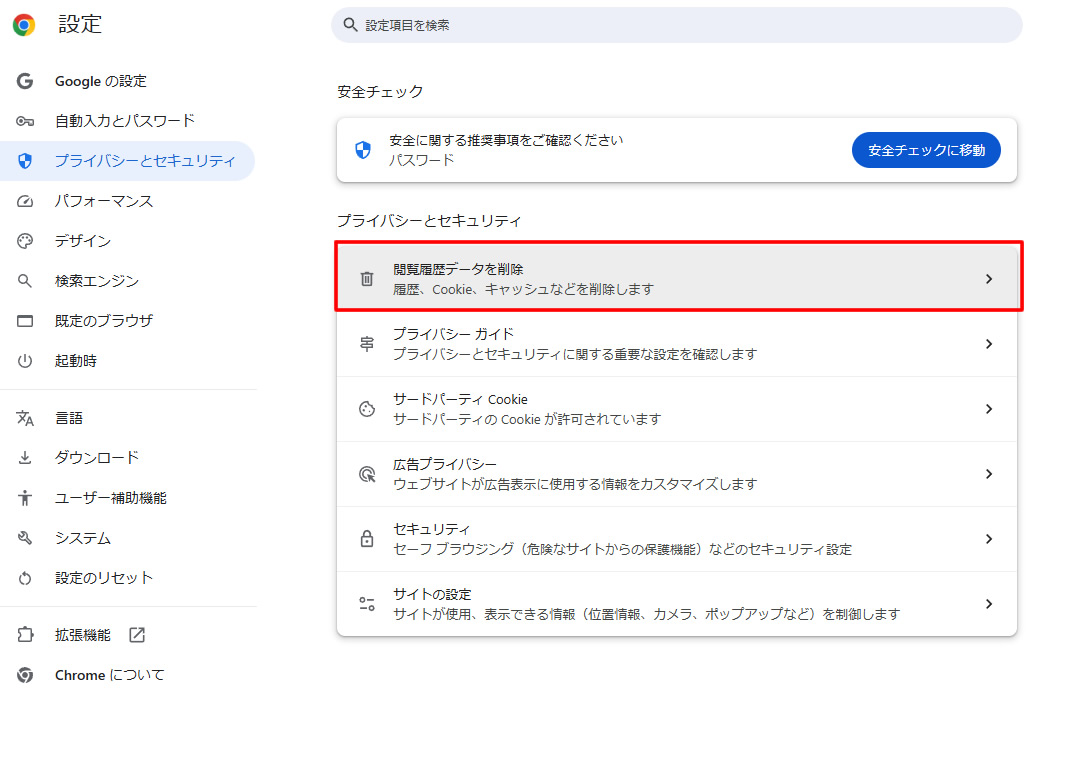Click the lock icon for セキュリティ

pos(367,539)
